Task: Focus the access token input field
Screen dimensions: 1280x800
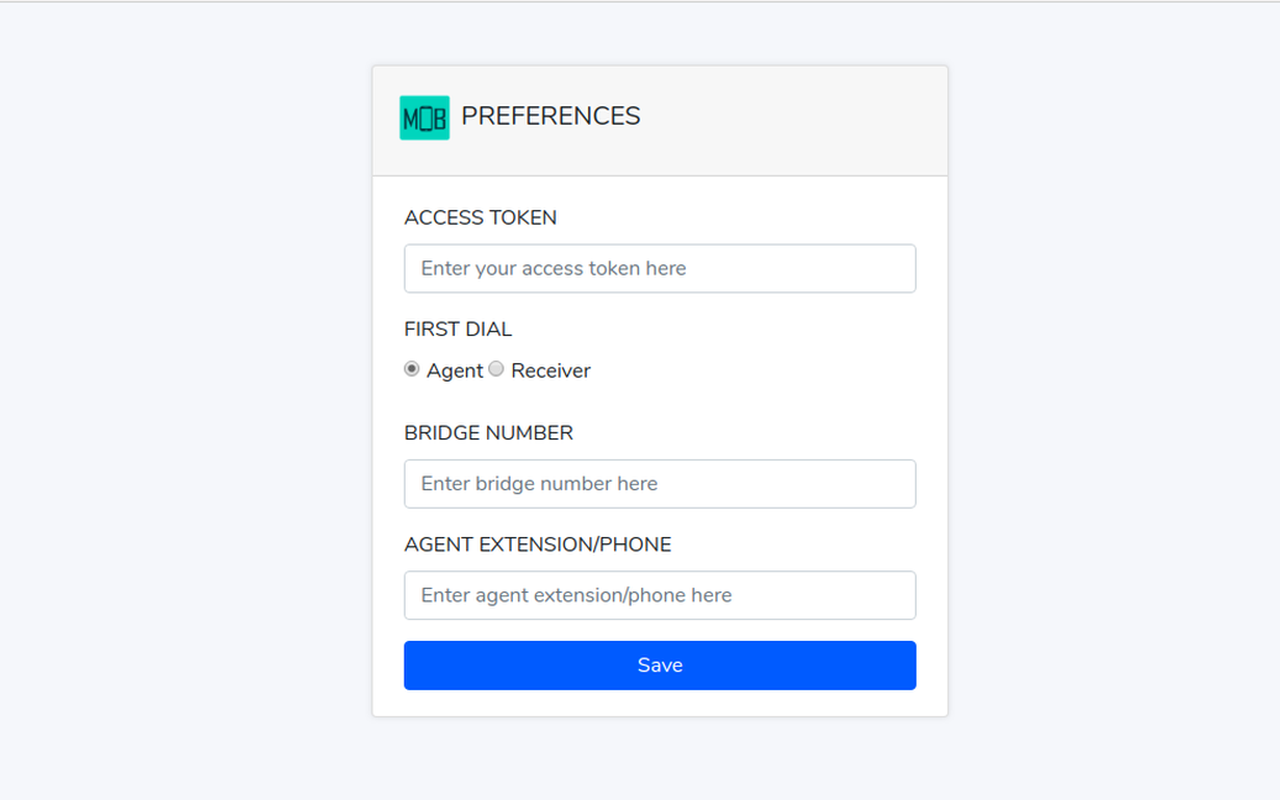Action: click(x=660, y=268)
